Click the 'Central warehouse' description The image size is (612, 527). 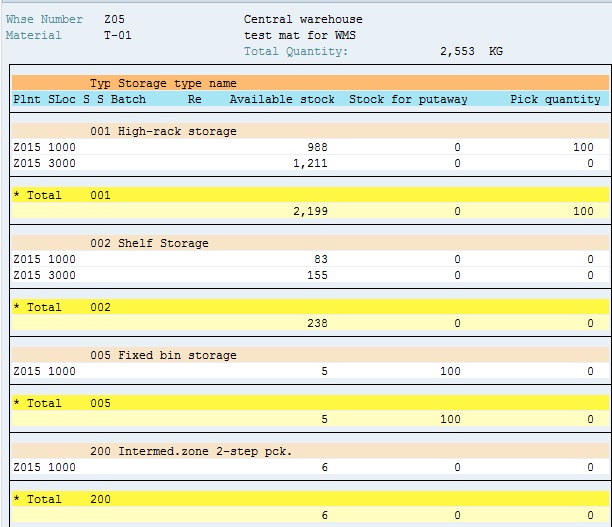click(x=303, y=19)
